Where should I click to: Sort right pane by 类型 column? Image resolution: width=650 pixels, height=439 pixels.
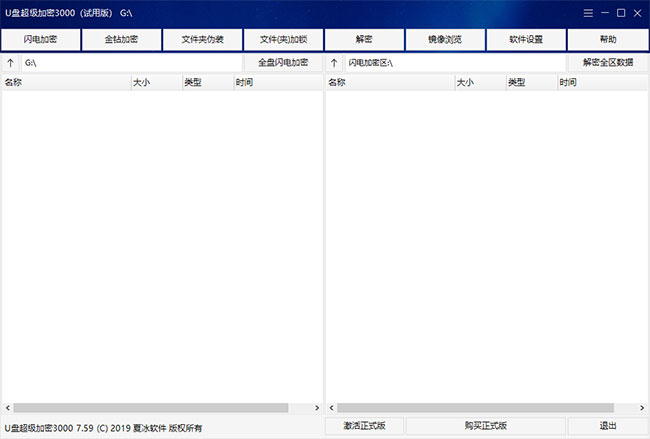click(x=532, y=82)
